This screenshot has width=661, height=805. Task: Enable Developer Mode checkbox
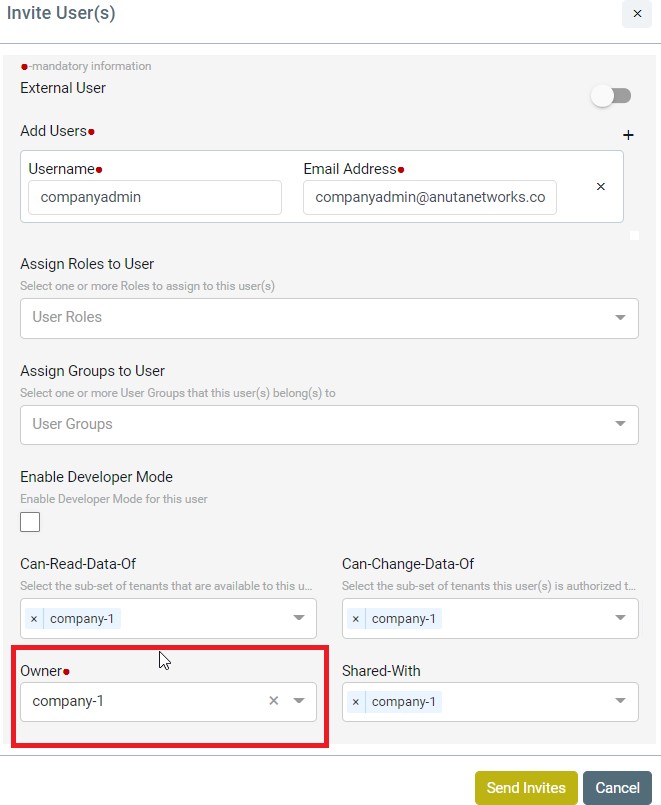pyautogui.click(x=30, y=522)
